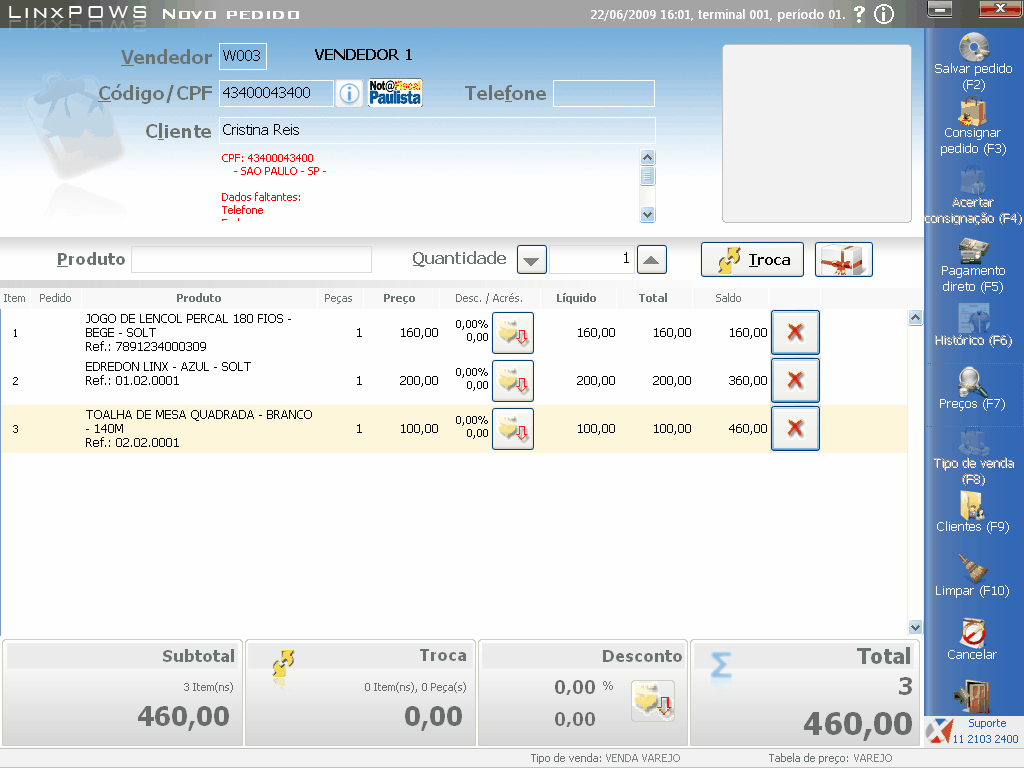The image size is (1024, 768).
Task: Click the Produto input field
Action: coord(251,259)
